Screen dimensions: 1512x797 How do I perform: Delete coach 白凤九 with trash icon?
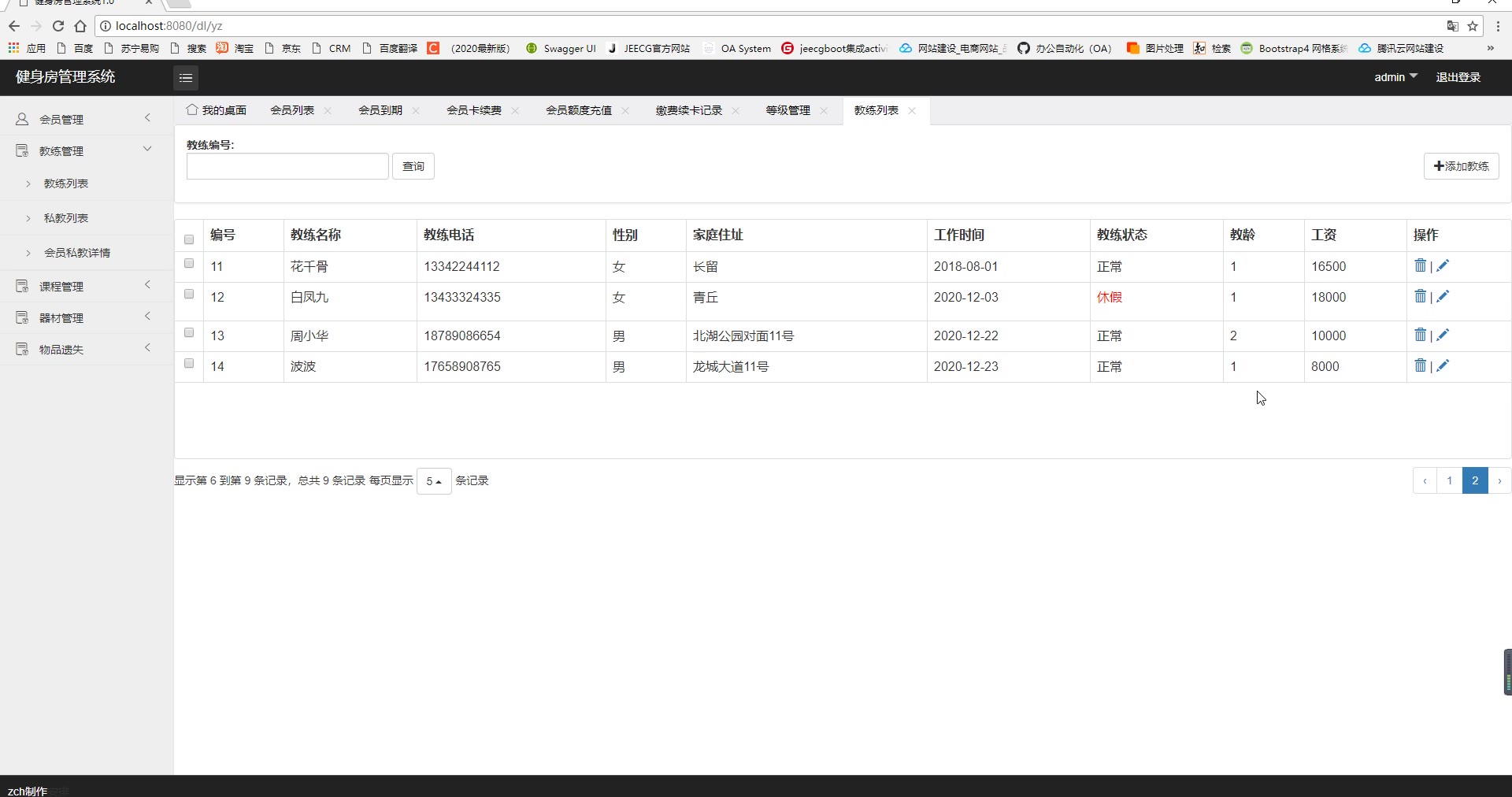coord(1420,297)
